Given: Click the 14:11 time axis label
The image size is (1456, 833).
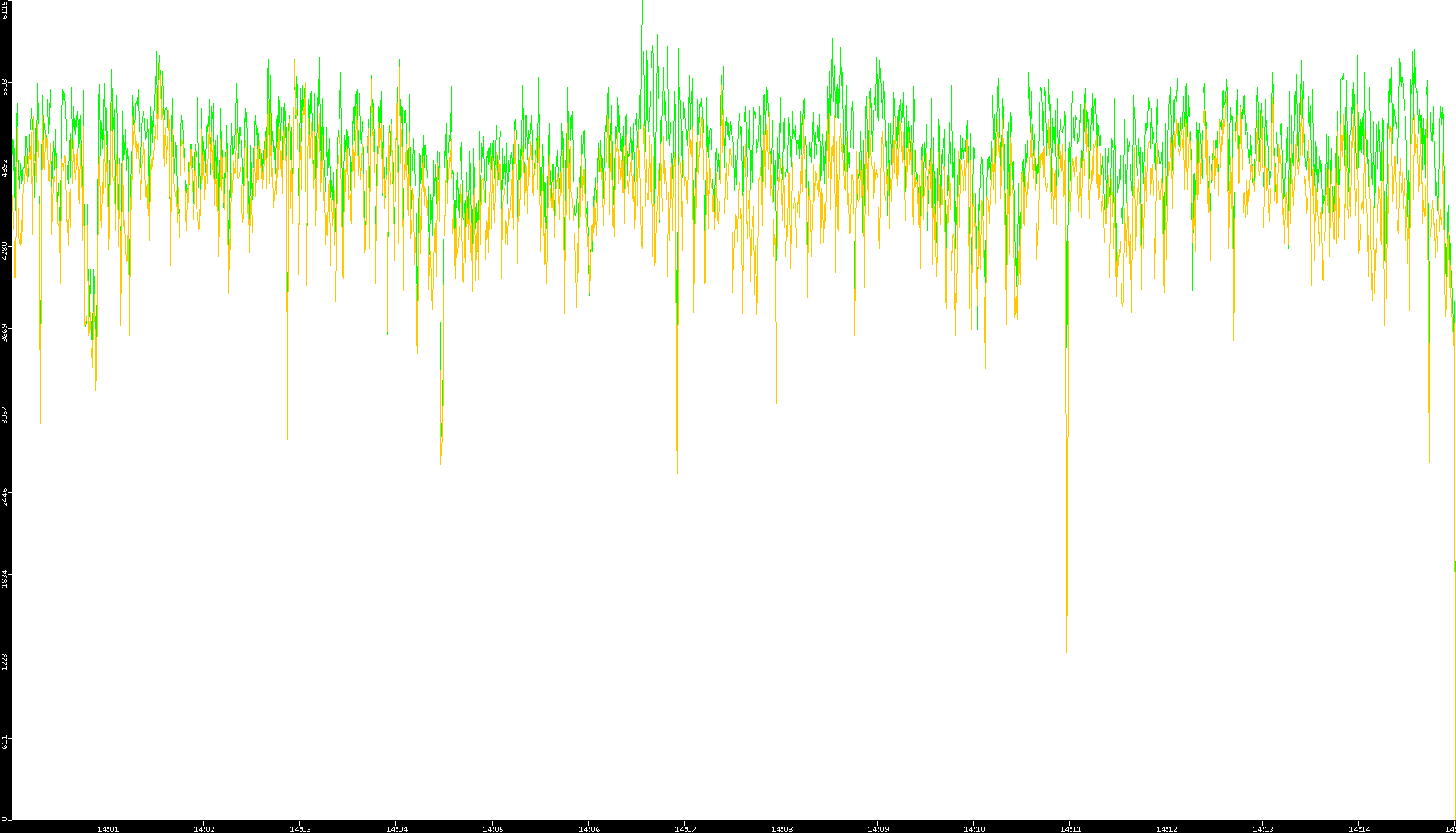Looking at the screenshot, I should [1070, 829].
